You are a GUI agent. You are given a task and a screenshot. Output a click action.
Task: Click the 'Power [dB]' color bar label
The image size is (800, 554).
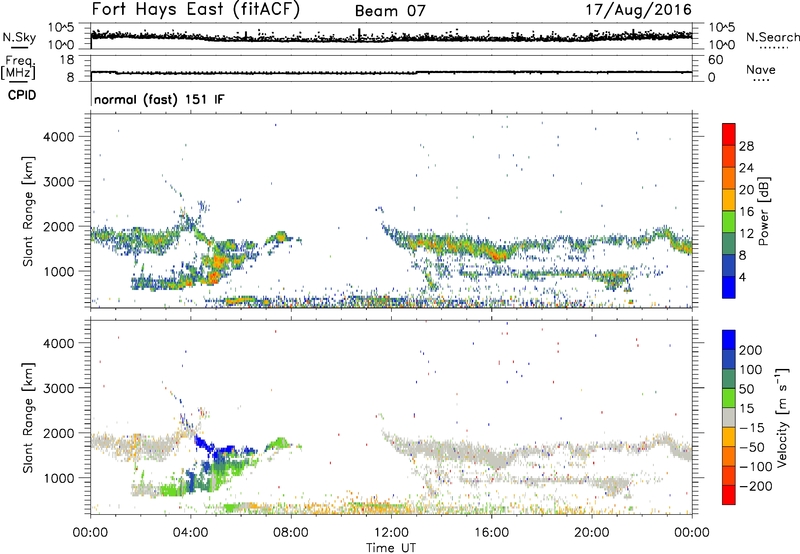click(764, 212)
